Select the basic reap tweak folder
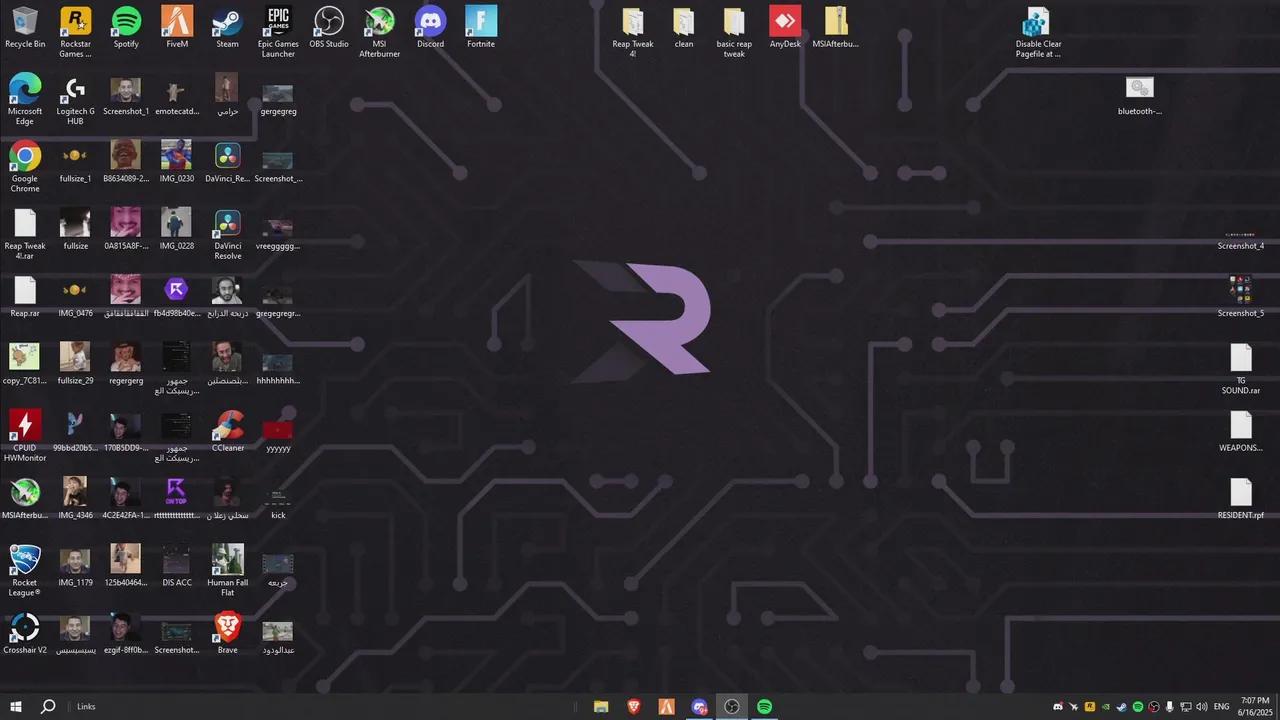 point(734,32)
